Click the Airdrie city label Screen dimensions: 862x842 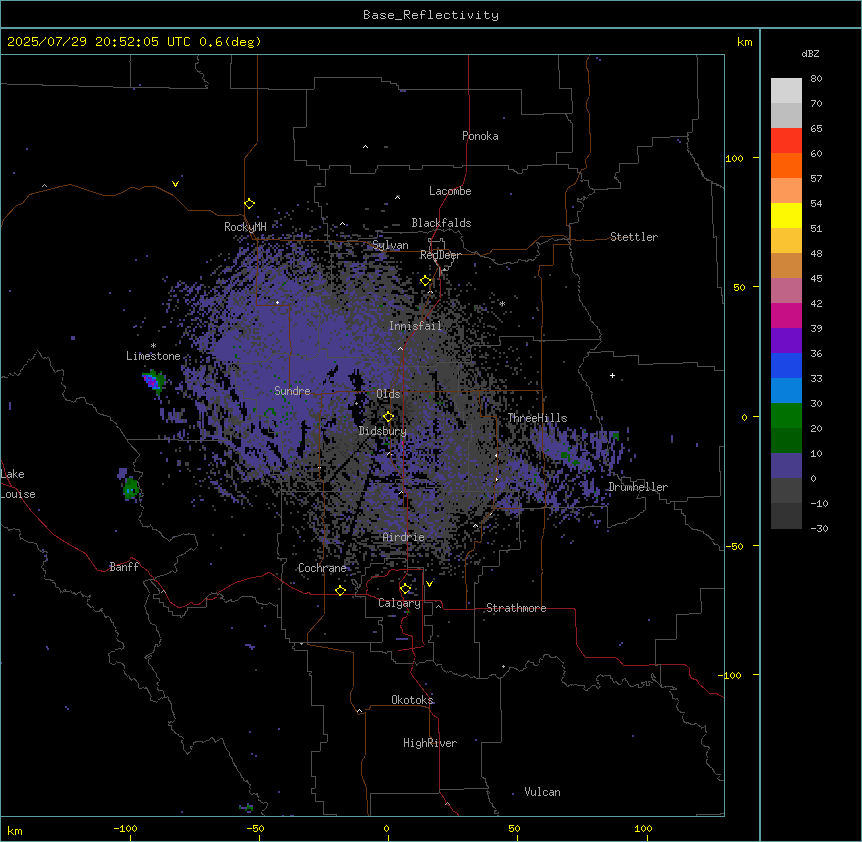pos(404,537)
